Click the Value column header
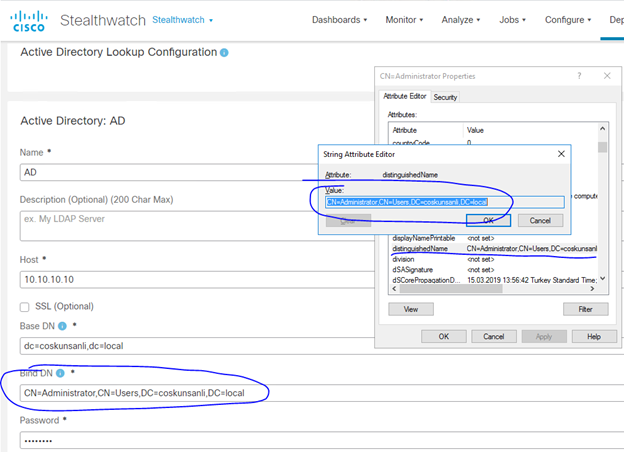 point(530,130)
